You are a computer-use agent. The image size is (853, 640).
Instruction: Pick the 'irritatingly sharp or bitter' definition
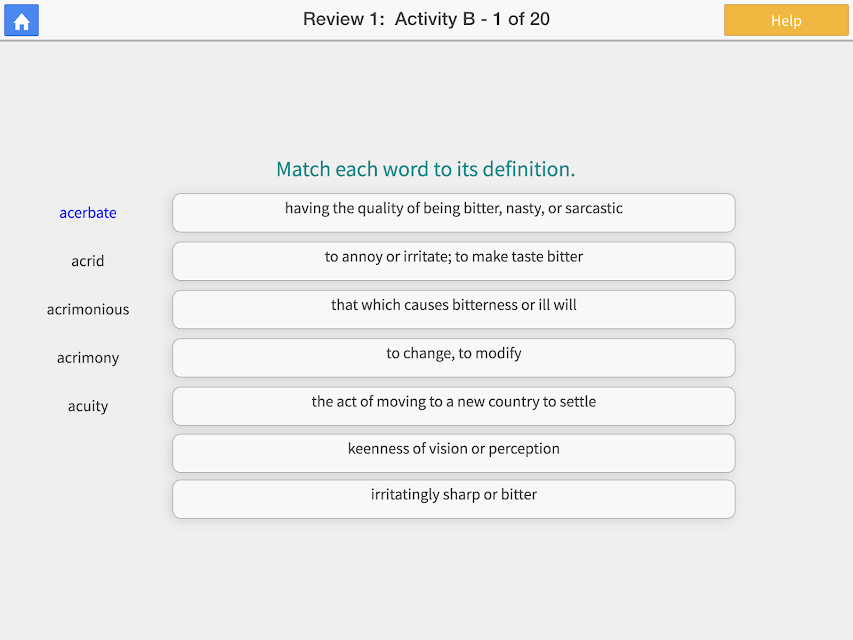(454, 499)
